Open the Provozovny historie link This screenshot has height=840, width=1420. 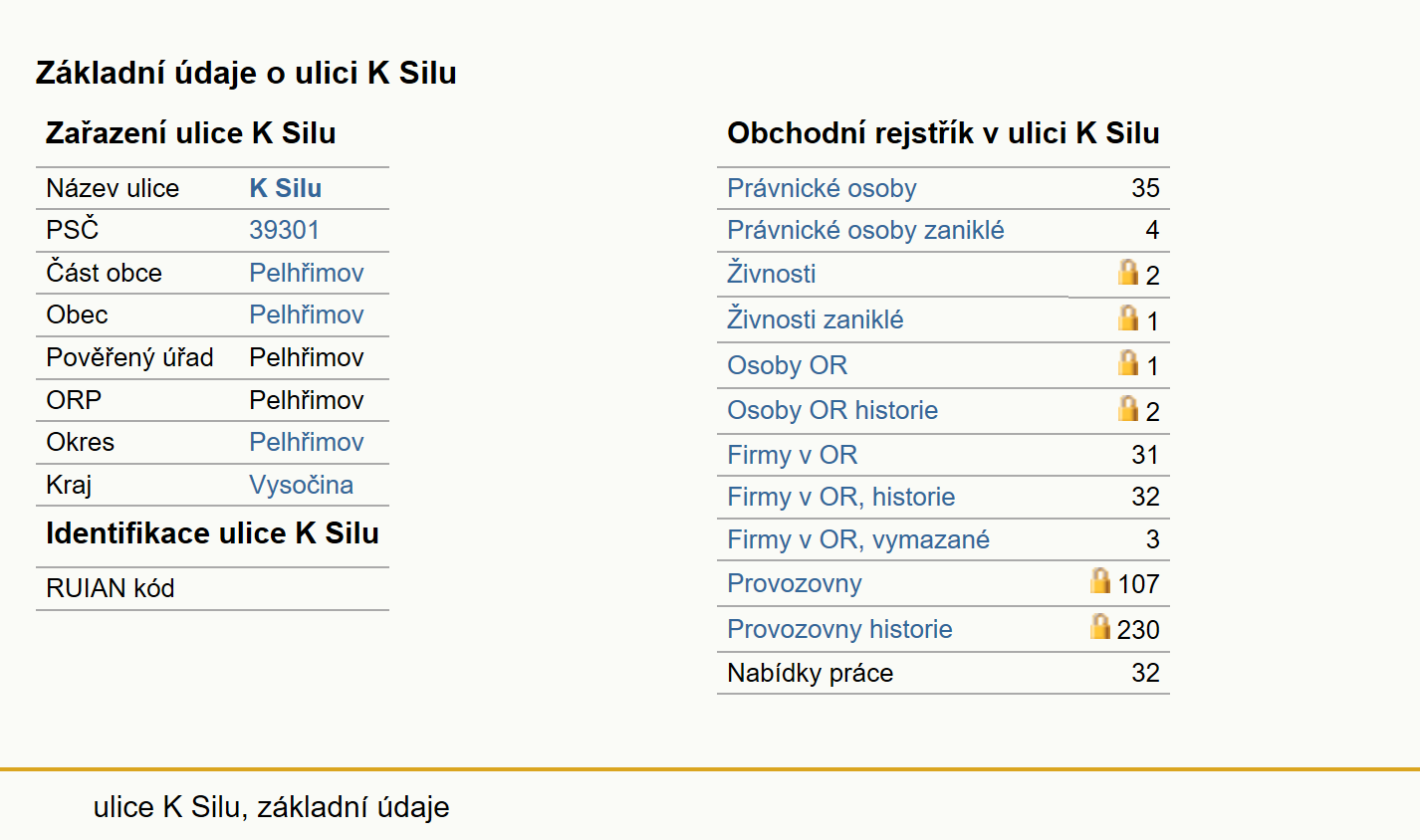point(839,629)
